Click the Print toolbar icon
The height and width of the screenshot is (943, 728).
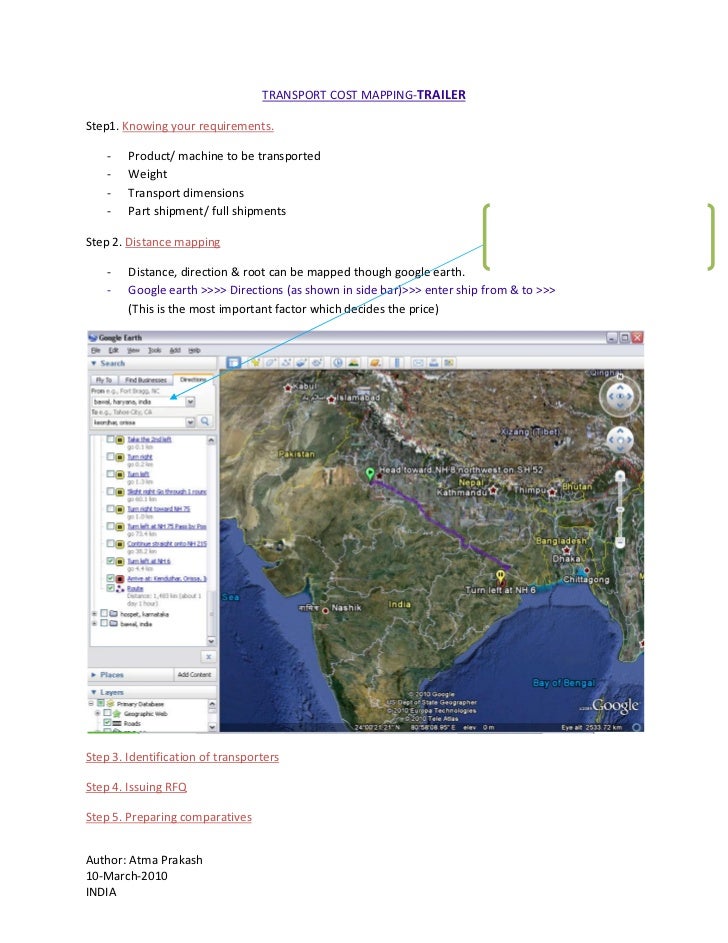pyautogui.click(x=433, y=362)
